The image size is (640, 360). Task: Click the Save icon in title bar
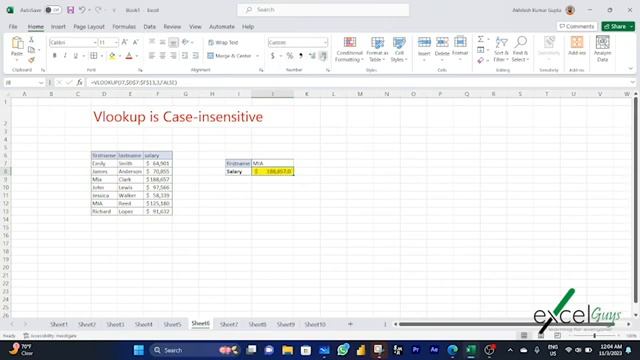[71, 10]
